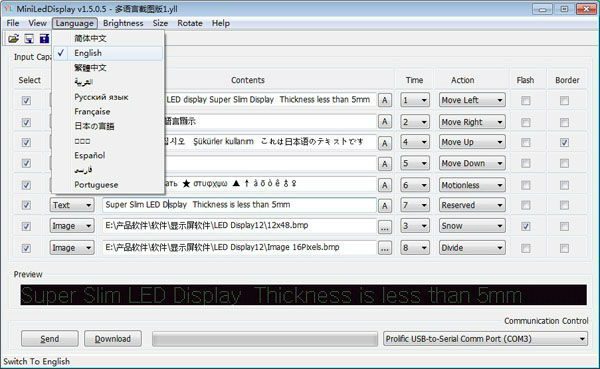Enable Flash for the Divide row
The image size is (600, 369).
526,248
